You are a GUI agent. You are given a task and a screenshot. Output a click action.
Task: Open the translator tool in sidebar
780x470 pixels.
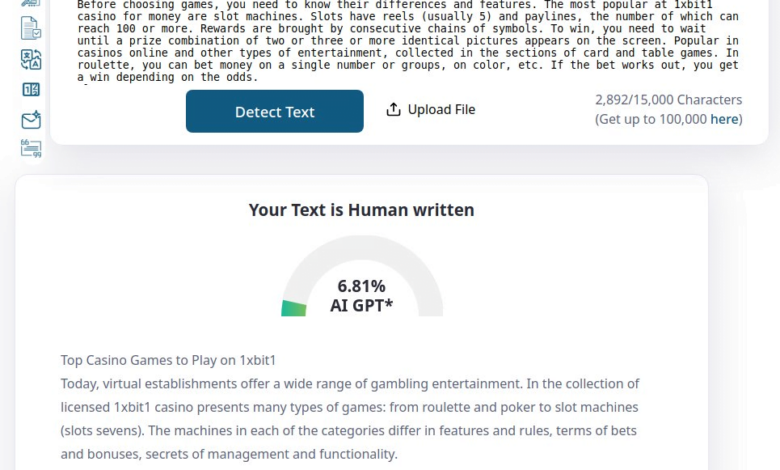pos(31,59)
